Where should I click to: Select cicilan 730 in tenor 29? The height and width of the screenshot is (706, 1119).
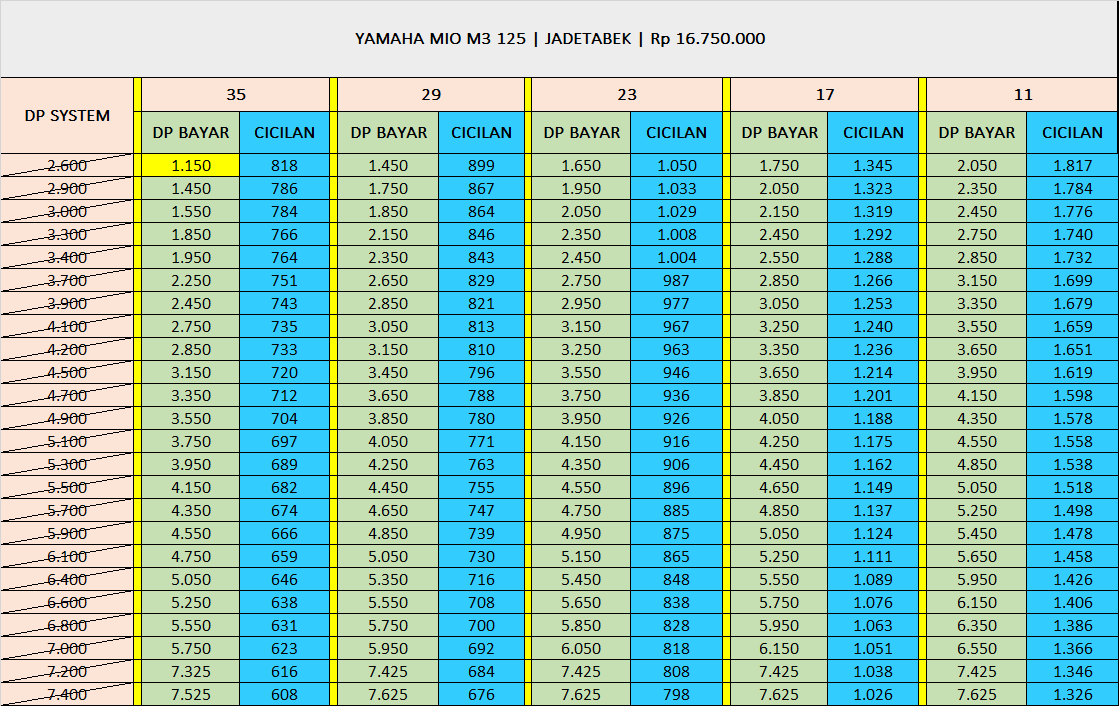tap(481, 557)
